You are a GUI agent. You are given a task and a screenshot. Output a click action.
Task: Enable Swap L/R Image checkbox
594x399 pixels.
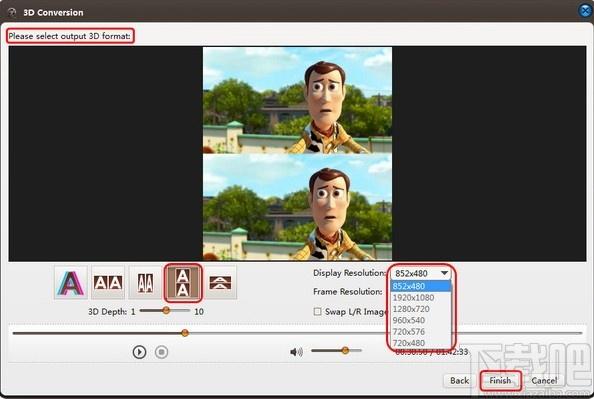pyautogui.click(x=317, y=311)
